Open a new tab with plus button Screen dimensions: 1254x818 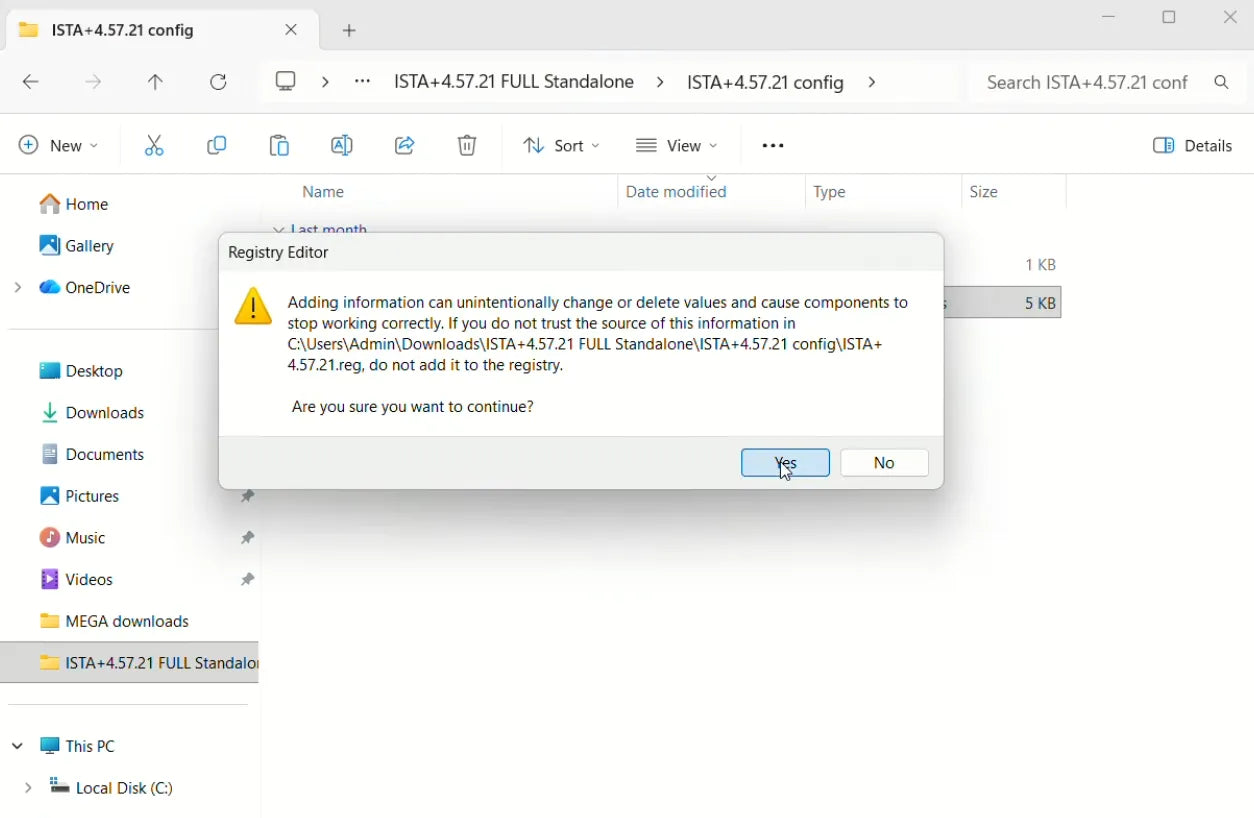pyautogui.click(x=349, y=31)
